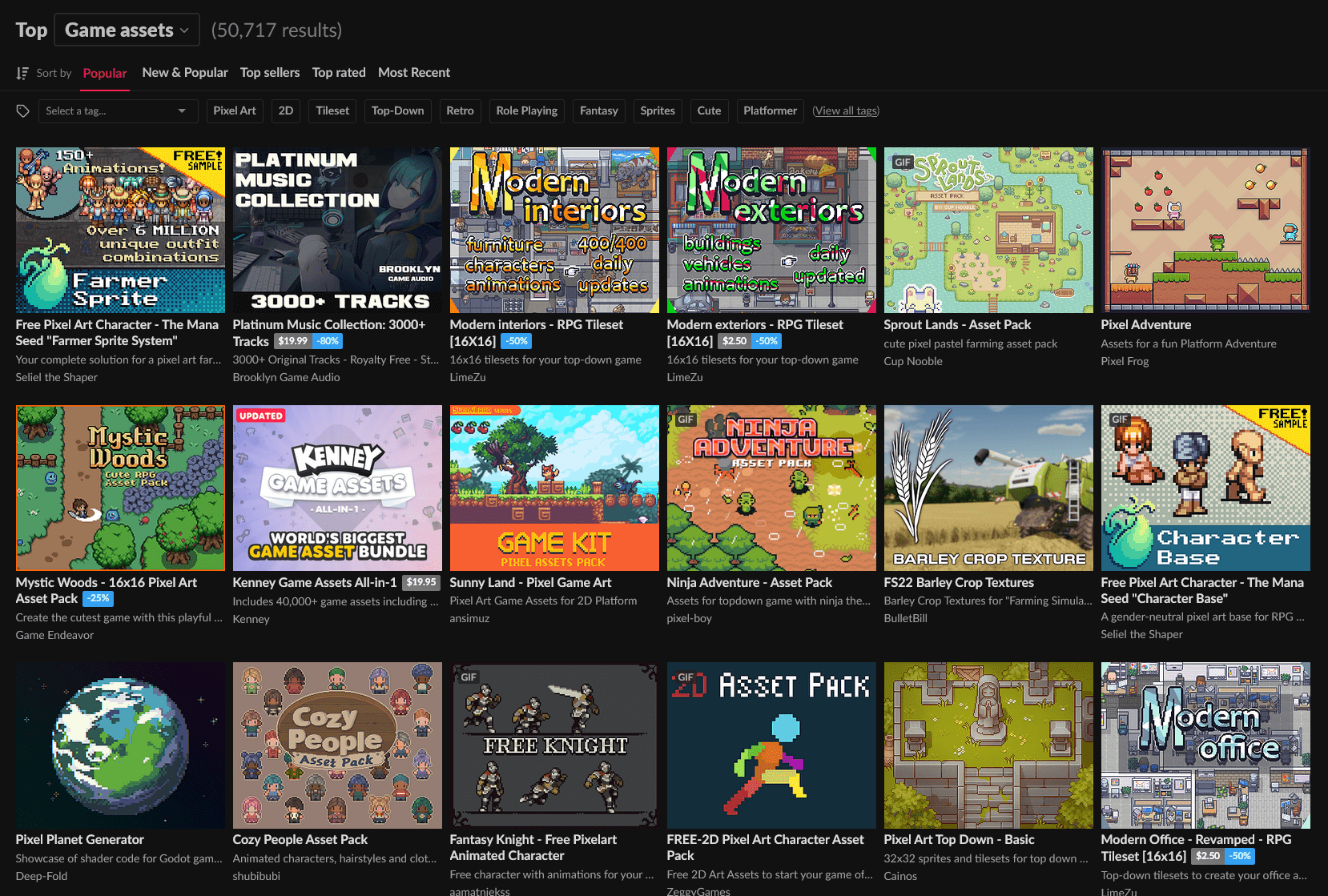This screenshot has height=896, width=1328.
Task: Open Sunny Land - Pixel Game Art title
Action: [530, 582]
